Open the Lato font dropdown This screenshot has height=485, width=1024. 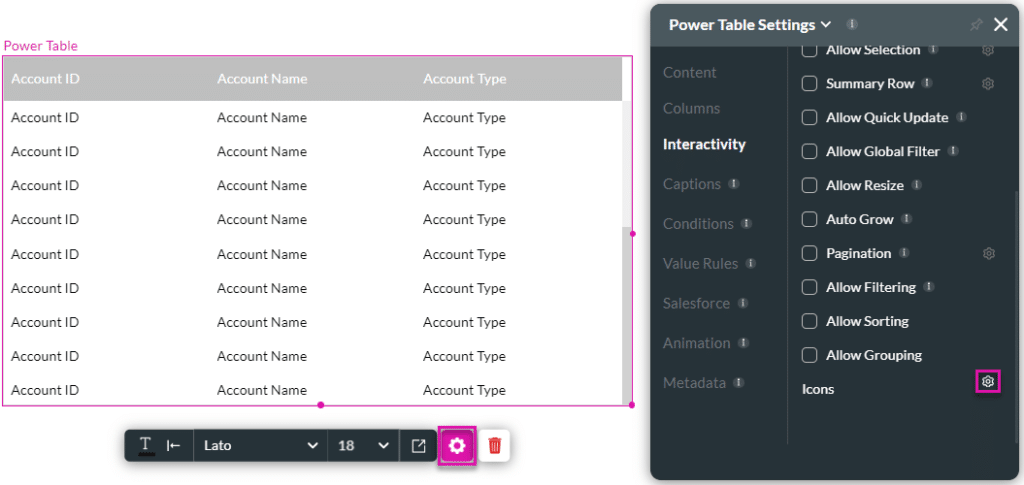pos(261,446)
